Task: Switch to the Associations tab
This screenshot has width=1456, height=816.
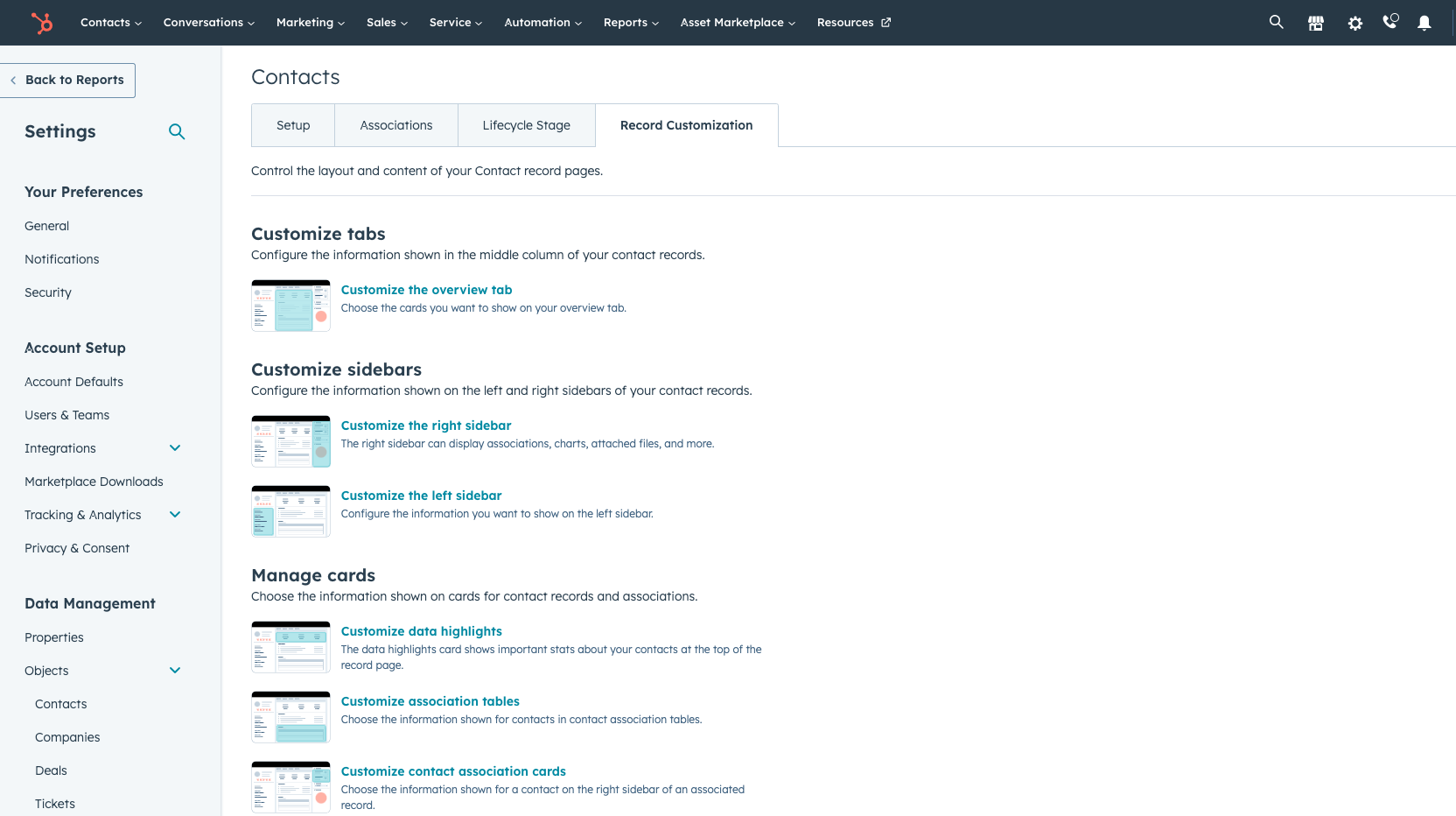Action: [396, 125]
